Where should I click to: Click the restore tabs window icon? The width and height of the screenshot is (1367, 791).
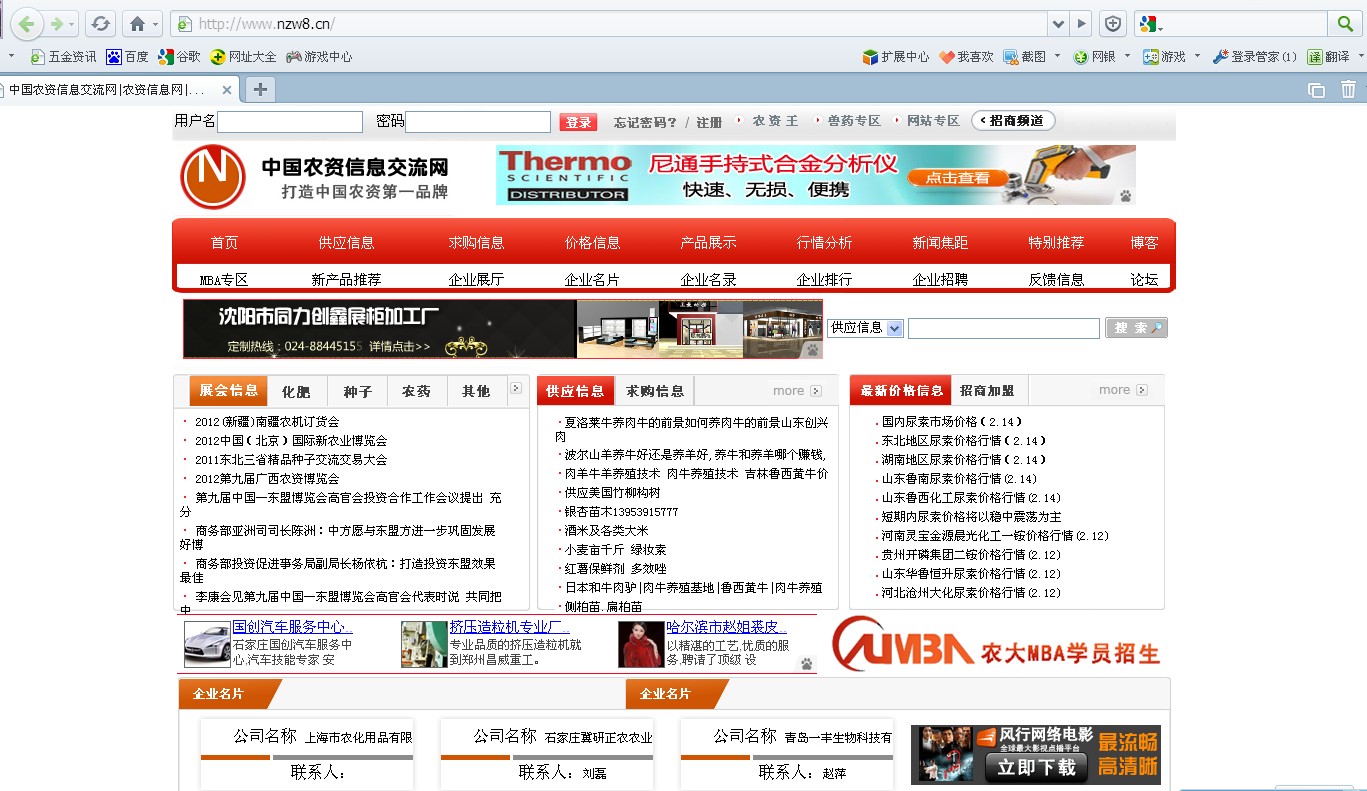point(1317,90)
